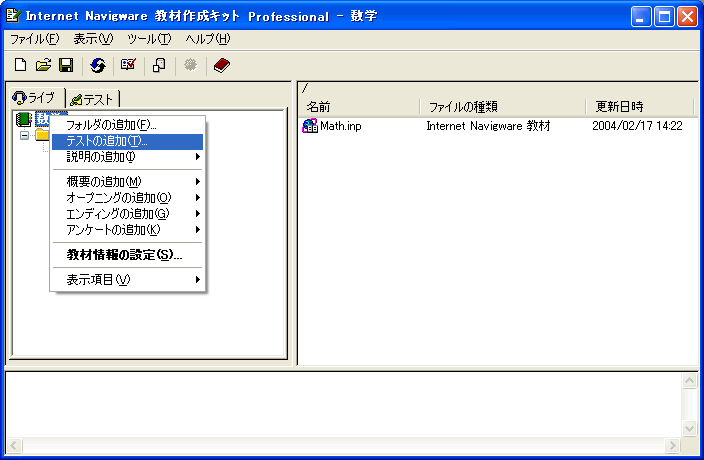Click the New file toolbar icon

coord(20,65)
